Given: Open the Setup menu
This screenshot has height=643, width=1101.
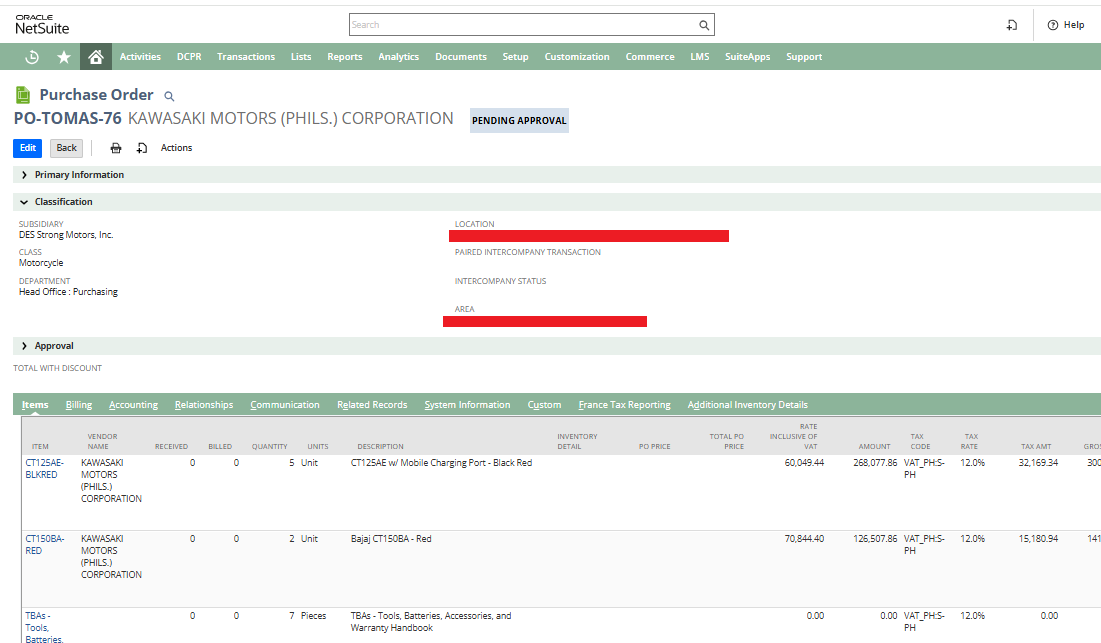Looking at the screenshot, I should (515, 57).
